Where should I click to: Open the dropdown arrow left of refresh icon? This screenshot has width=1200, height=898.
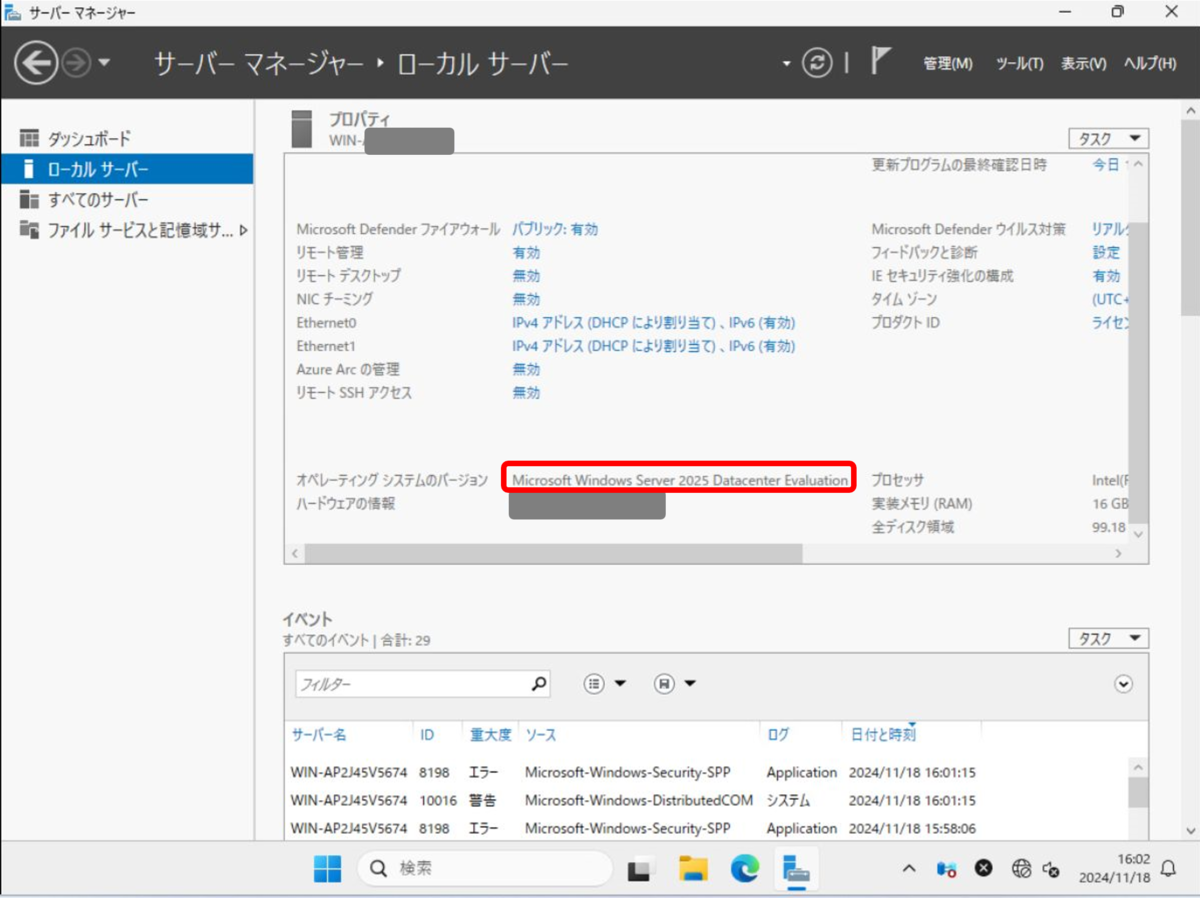point(786,64)
